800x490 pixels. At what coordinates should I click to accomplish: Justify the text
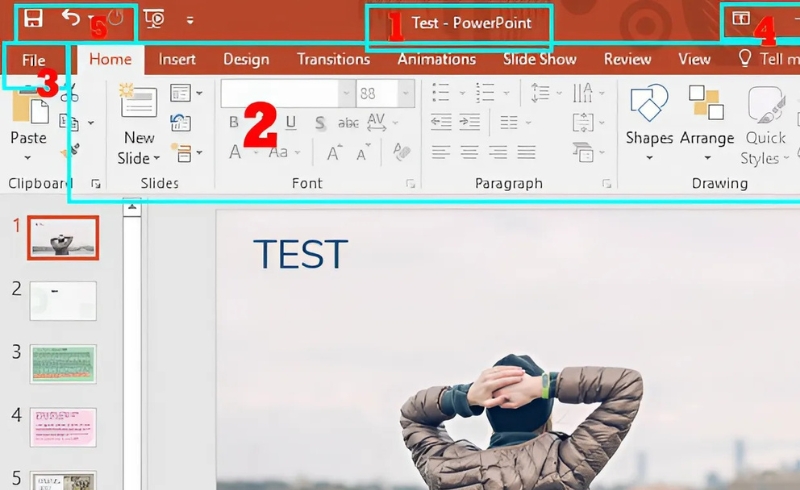point(527,152)
